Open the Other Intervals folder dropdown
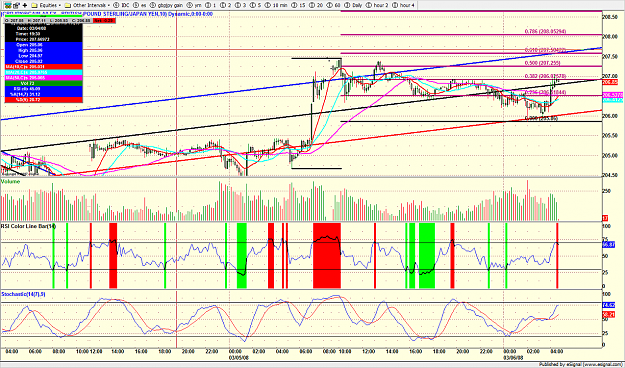625x368 pixels. click(87, 5)
